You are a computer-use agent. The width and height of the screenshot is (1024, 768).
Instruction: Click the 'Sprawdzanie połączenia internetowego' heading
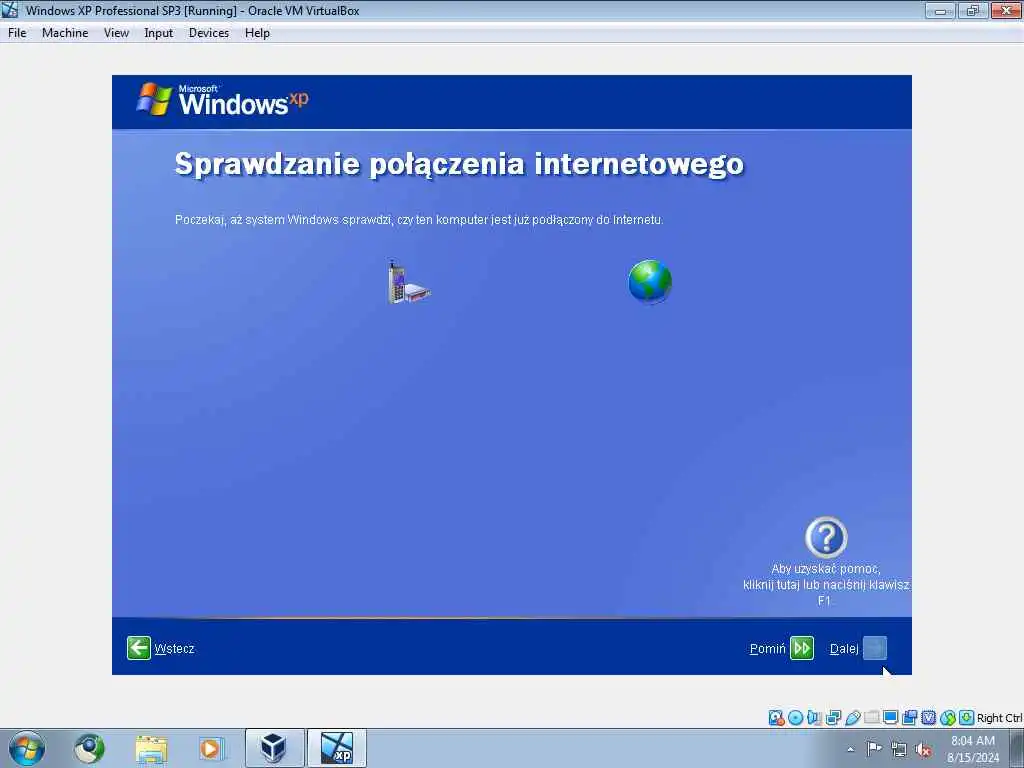point(459,163)
